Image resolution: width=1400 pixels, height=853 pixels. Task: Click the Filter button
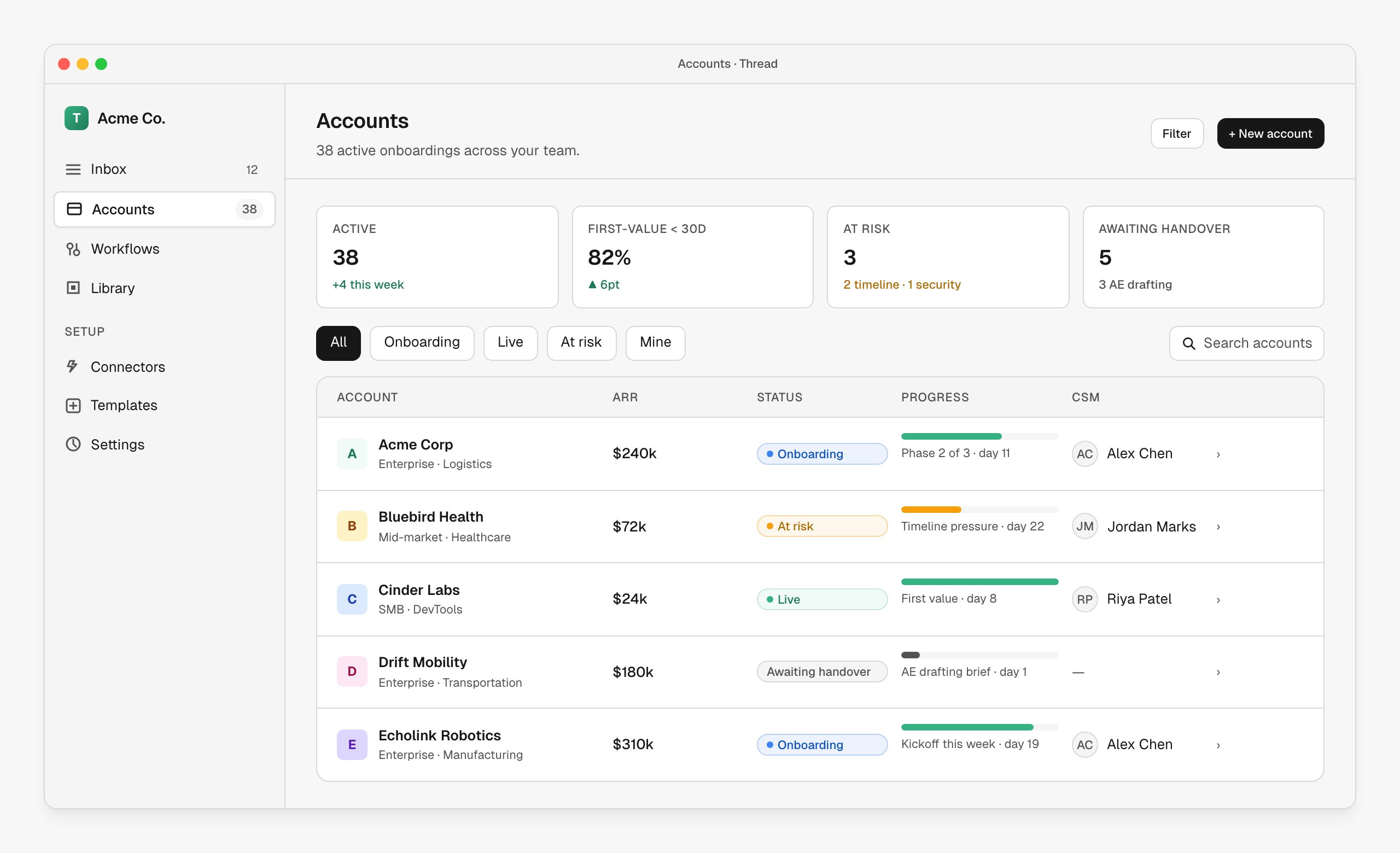point(1177,133)
